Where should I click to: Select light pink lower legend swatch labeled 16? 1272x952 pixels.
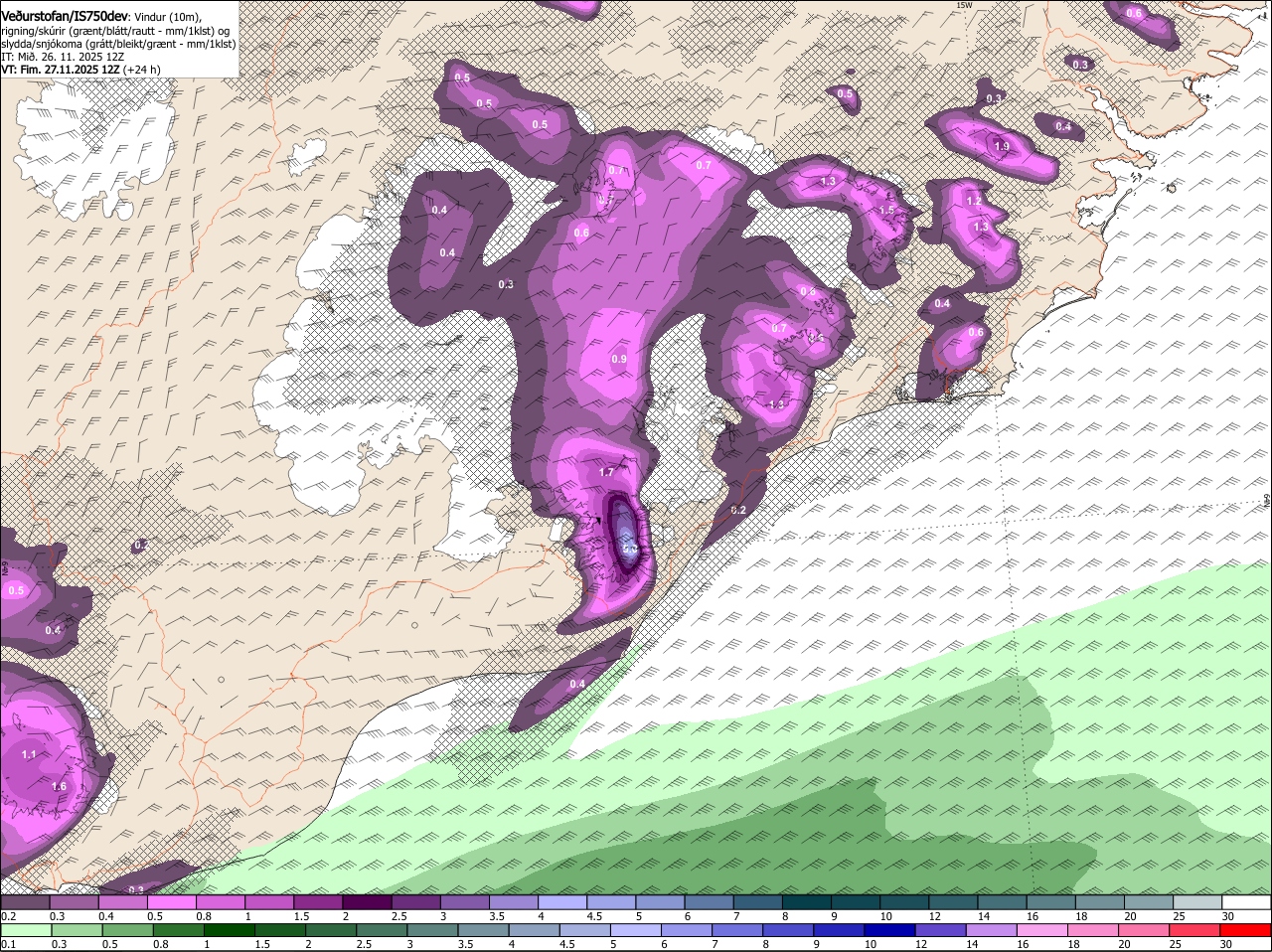[x=1042, y=930]
